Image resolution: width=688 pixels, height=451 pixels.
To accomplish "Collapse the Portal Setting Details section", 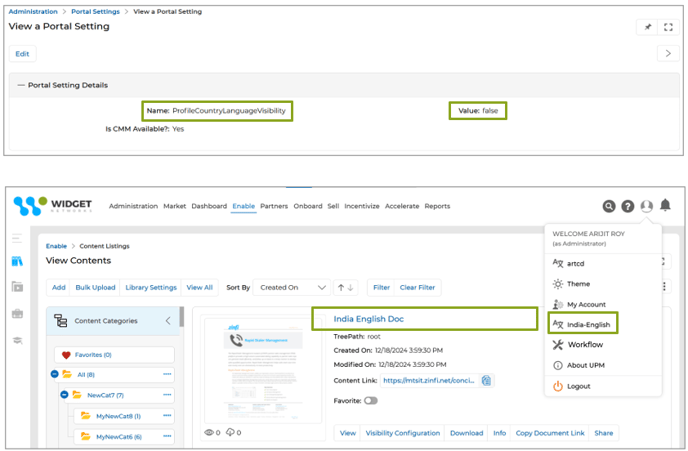I will pos(22,85).
